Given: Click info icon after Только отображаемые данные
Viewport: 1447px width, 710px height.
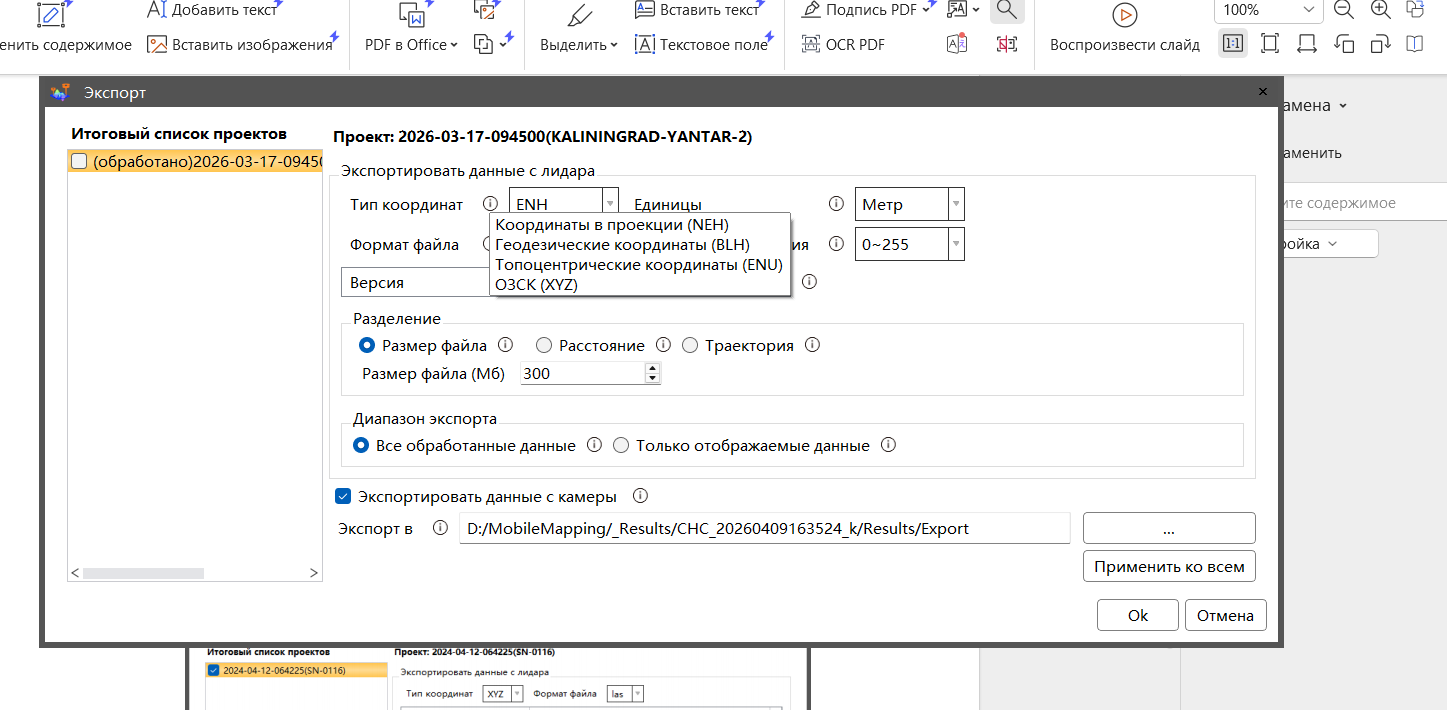Looking at the screenshot, I should click(x=888, y=445).
